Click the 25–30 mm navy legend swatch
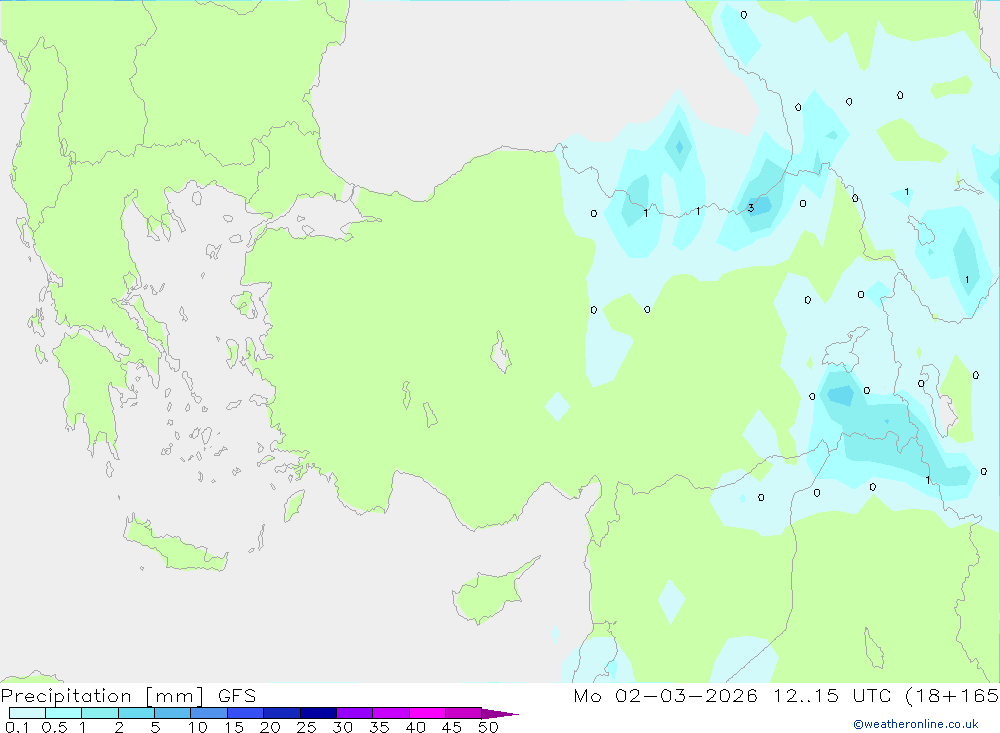1000x733 pixels. [x=318, y=713]
